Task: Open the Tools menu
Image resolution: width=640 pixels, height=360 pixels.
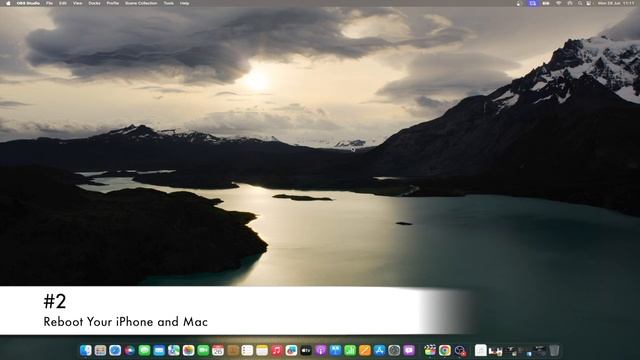Action: 169,3
